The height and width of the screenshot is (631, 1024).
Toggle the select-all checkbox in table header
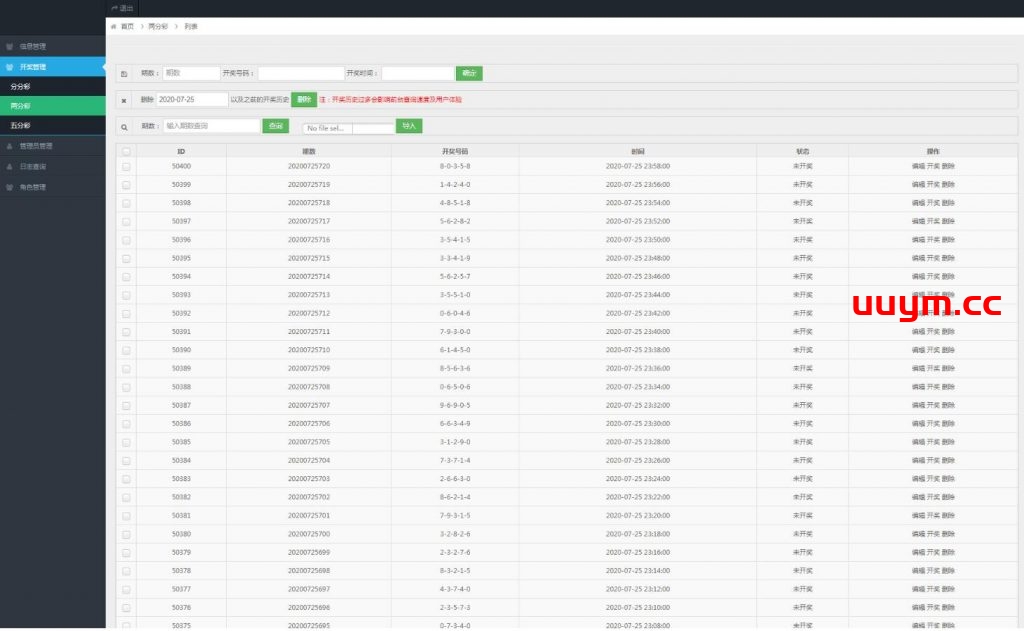[x=126, y=152]
